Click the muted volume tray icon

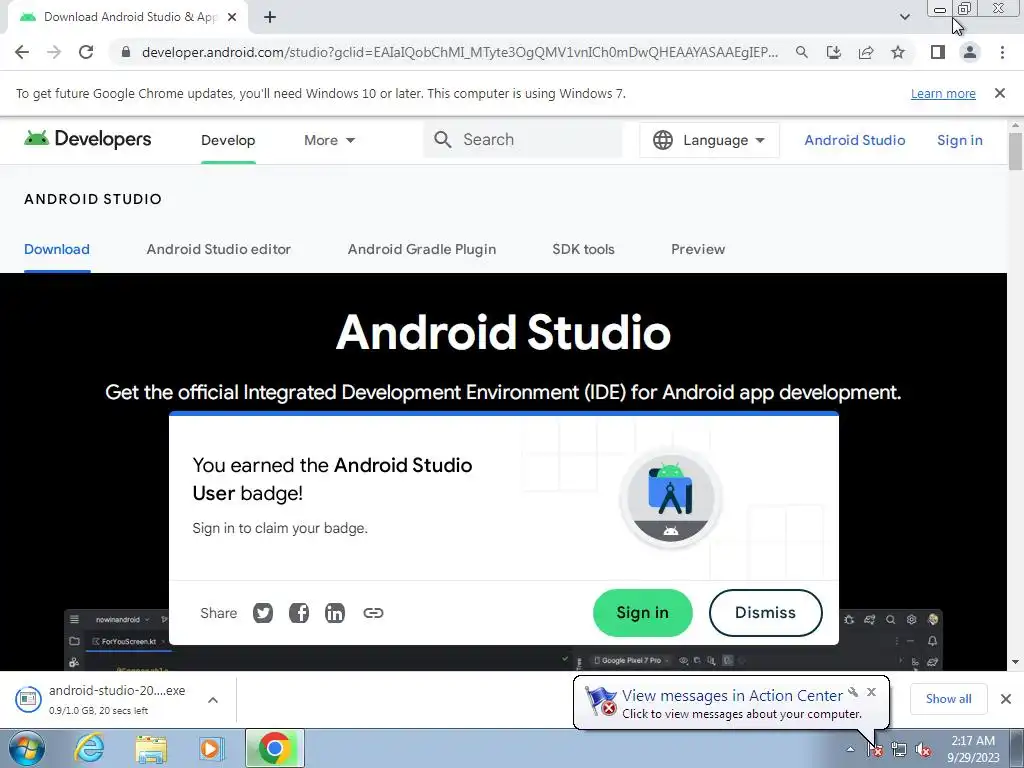[x=923, y=749]
